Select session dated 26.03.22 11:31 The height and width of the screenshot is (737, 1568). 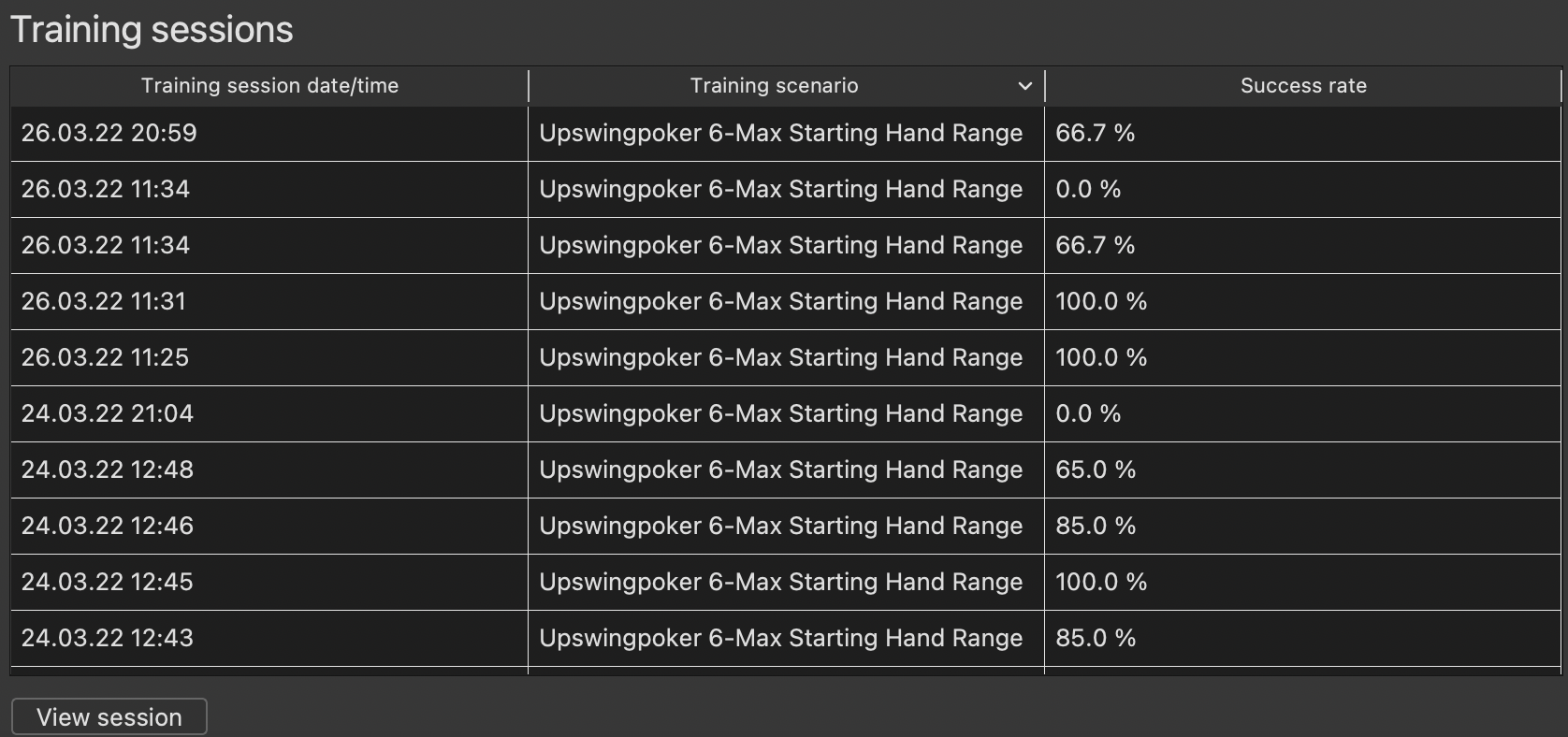[104, 301]
